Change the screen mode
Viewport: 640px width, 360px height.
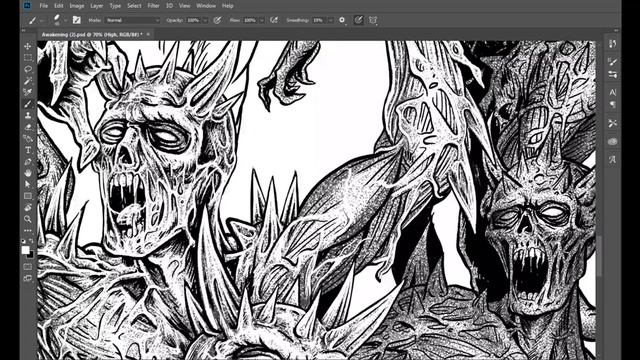pyautogui.click(x=28, y=278)
